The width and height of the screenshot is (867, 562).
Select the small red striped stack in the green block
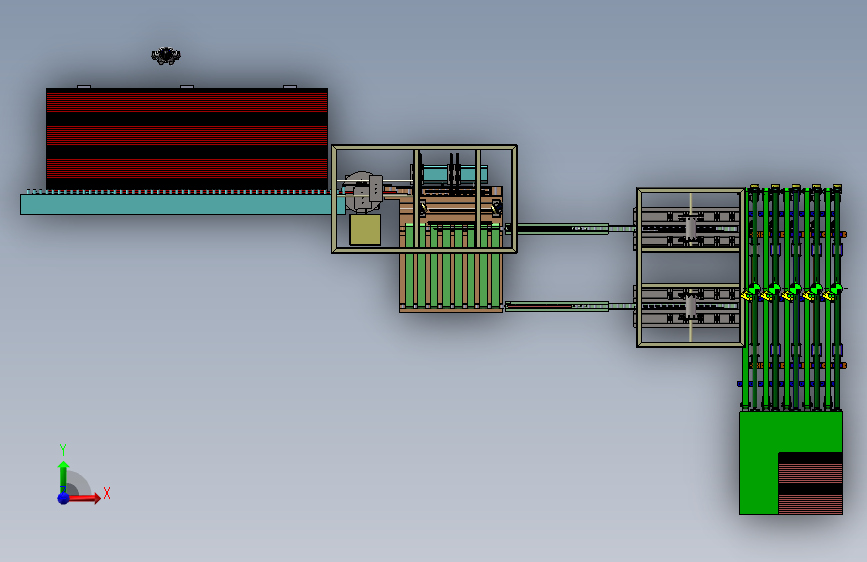(x=810, y=483)
